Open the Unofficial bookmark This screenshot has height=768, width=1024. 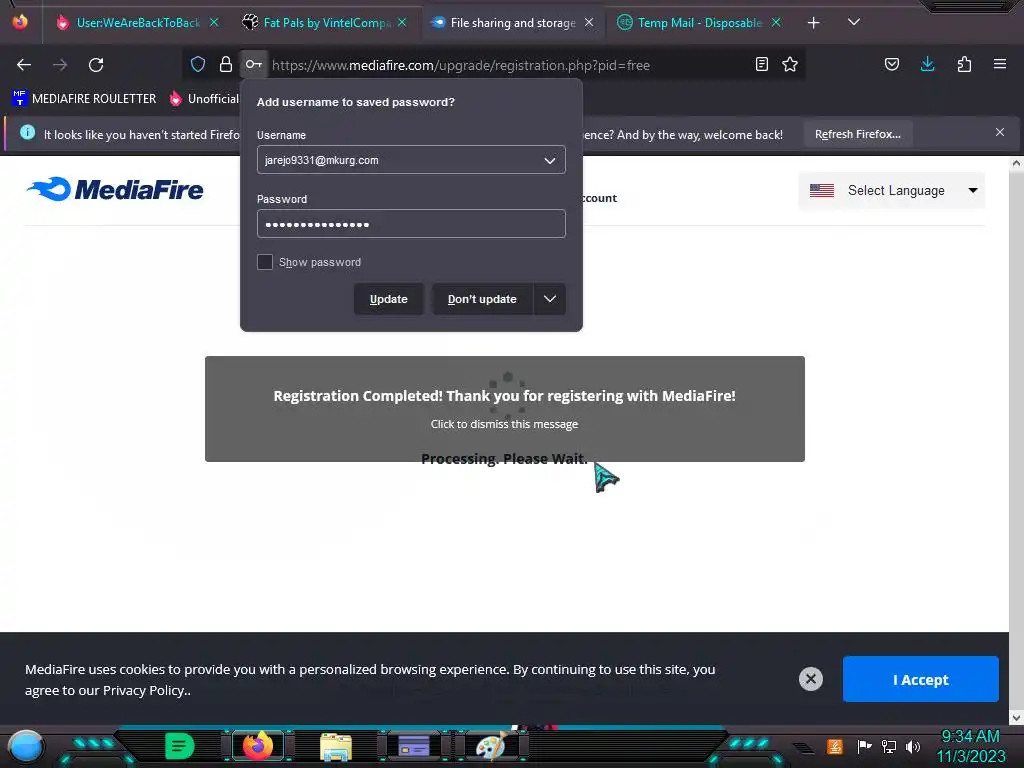click(x=204, y=99)
